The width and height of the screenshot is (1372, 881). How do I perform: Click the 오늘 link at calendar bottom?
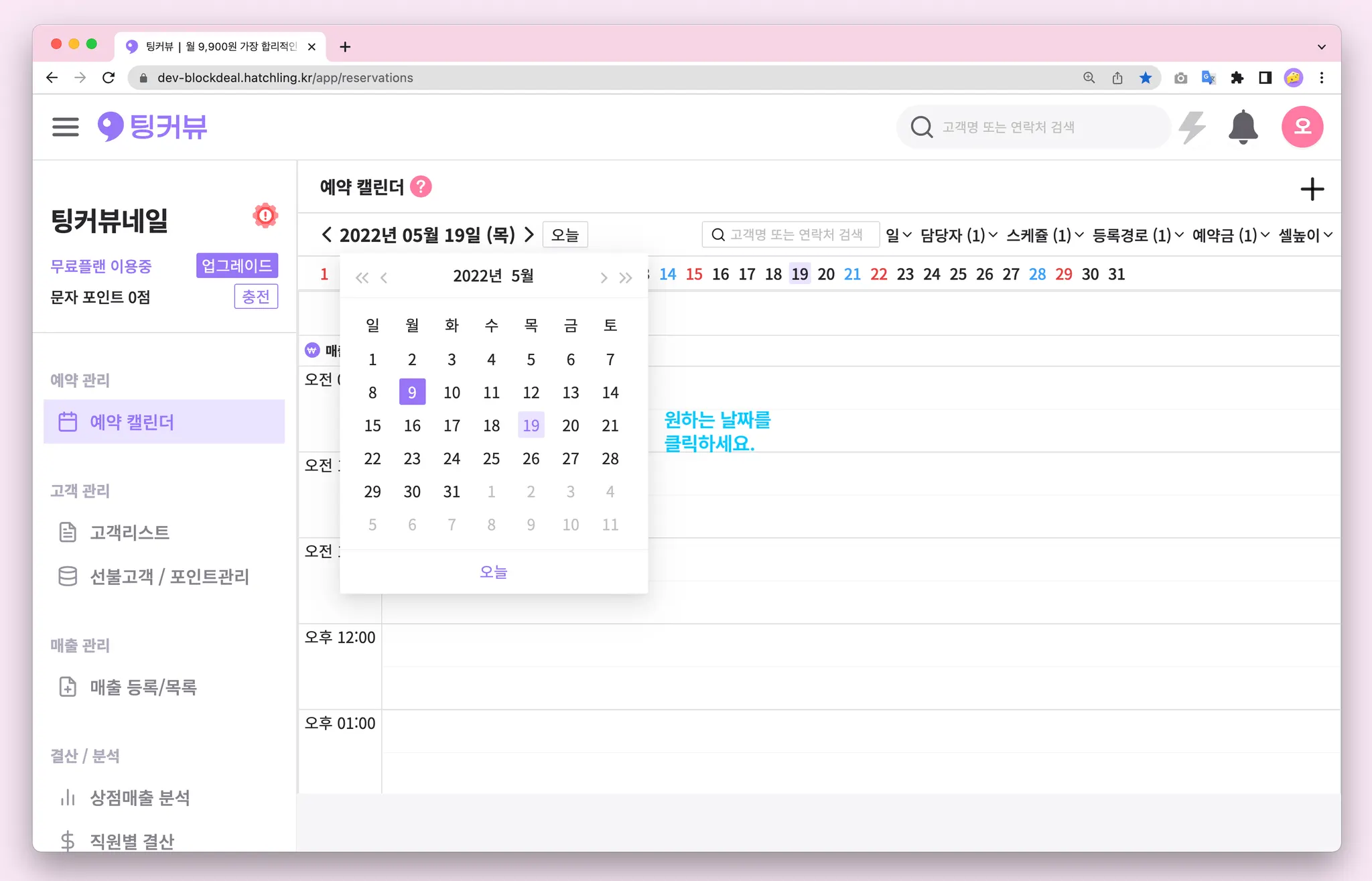pyautogui.click(x=494, y=572)
